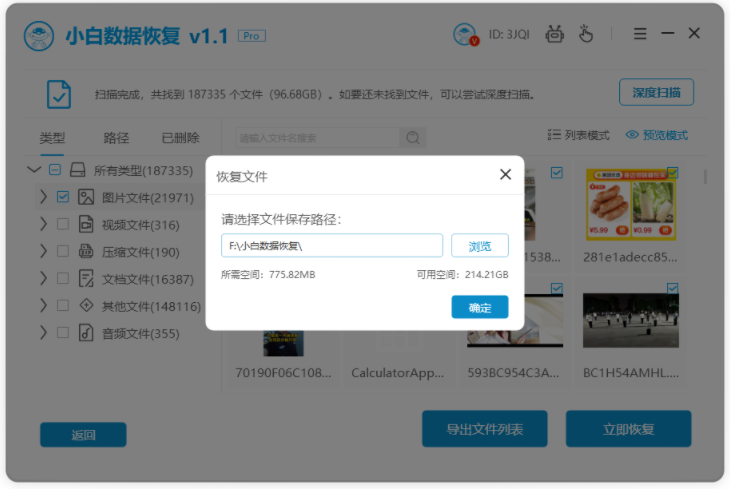Viewport: 730px width, 489px height.
Task: Open the hamburger menu icon
Action: coord(640,34)
